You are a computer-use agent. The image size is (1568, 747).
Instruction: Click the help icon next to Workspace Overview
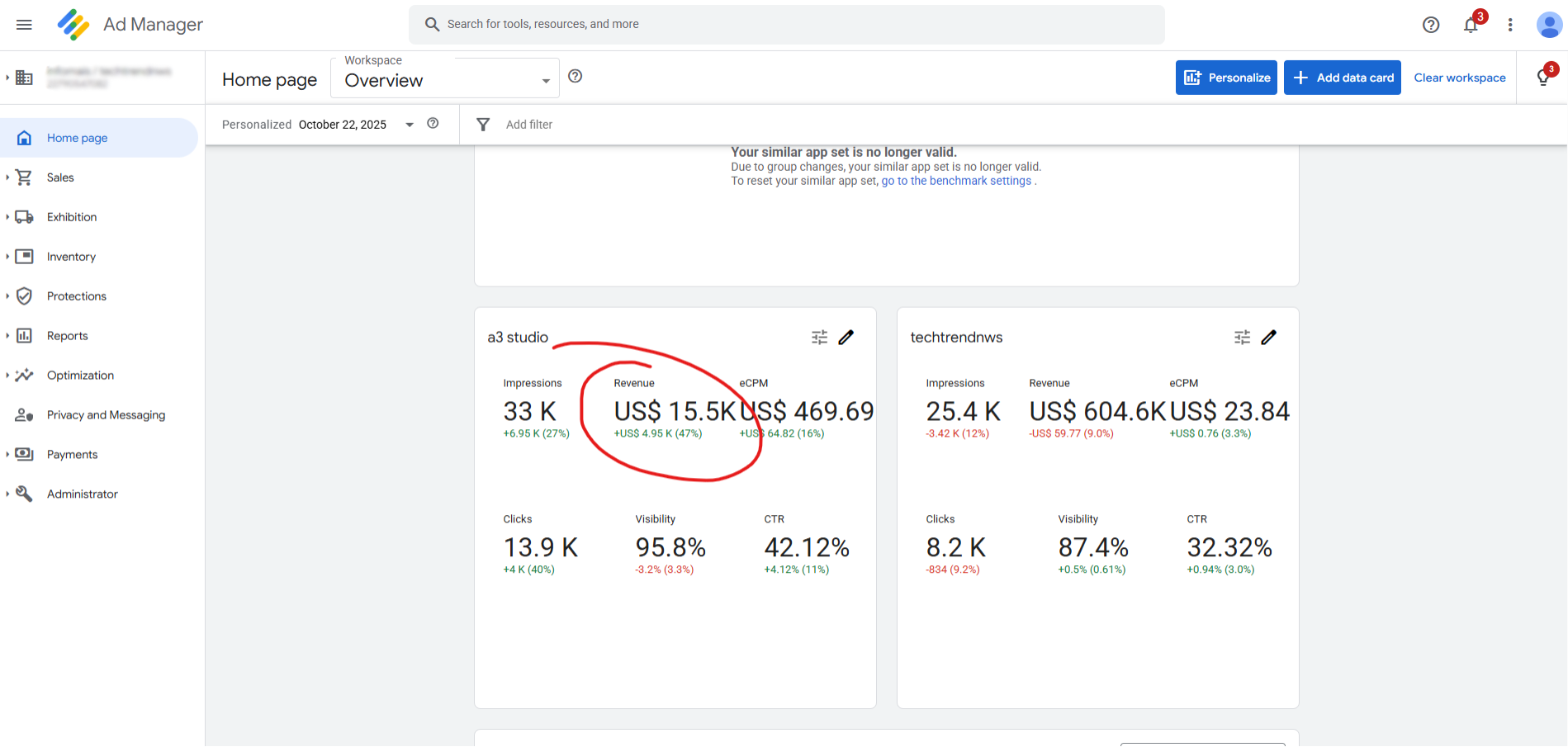pyautogui.click(x=576, y=76)
